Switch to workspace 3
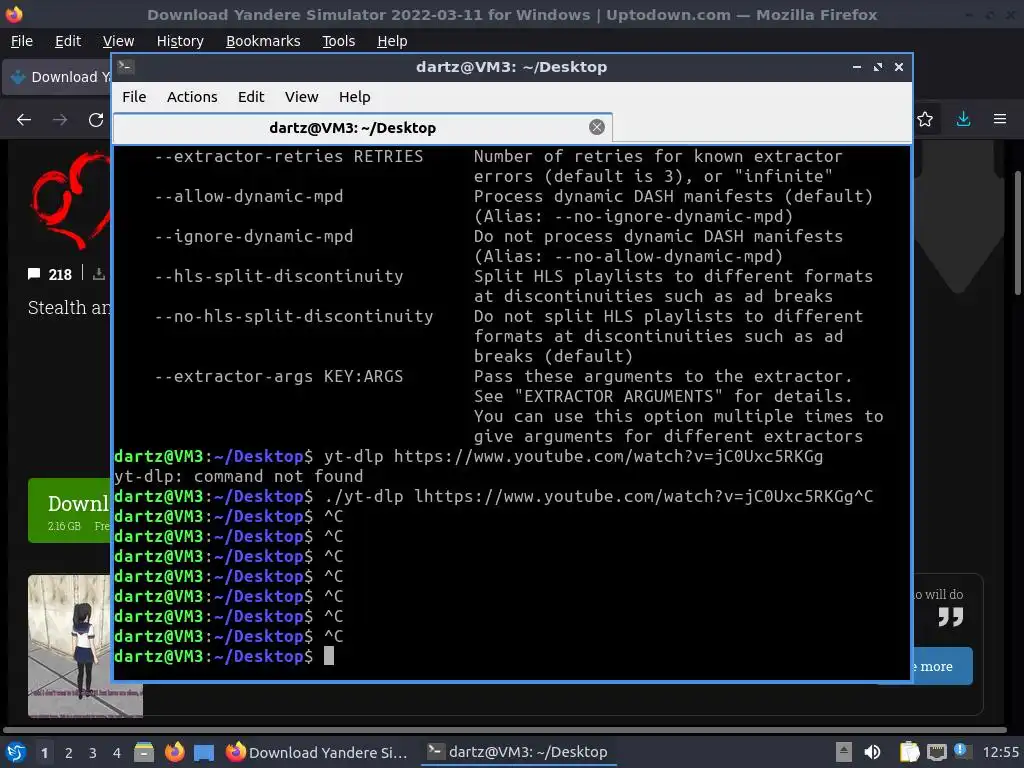This screenshot has height=768, width=1024. [x=93, y=753]
